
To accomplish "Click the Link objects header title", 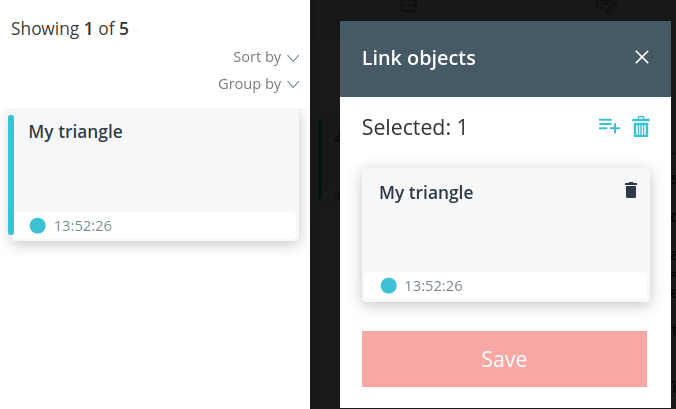I will pyautogui.click(x=419, y=58).
